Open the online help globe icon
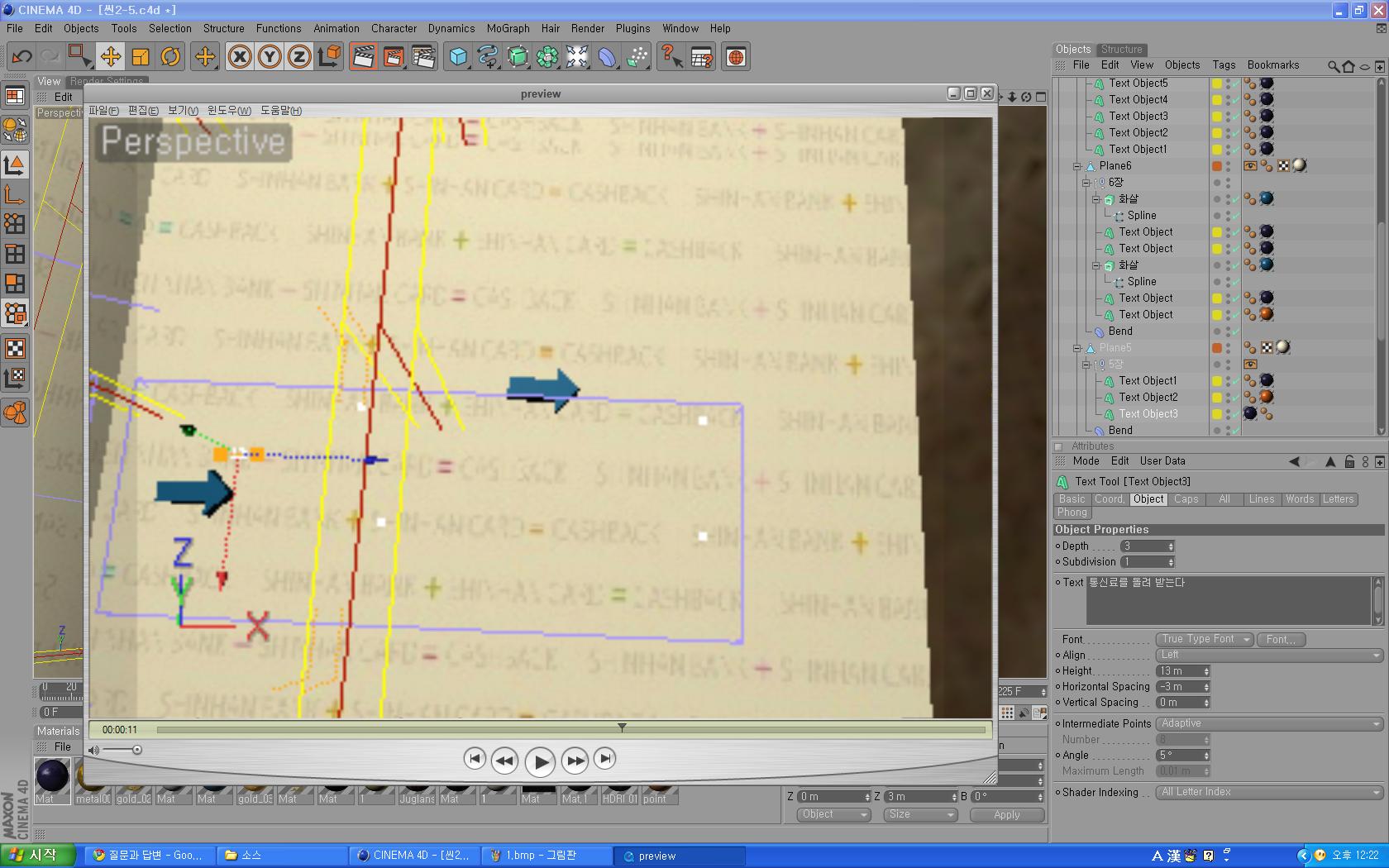The image size is (1389, 868). click(736, 57)
